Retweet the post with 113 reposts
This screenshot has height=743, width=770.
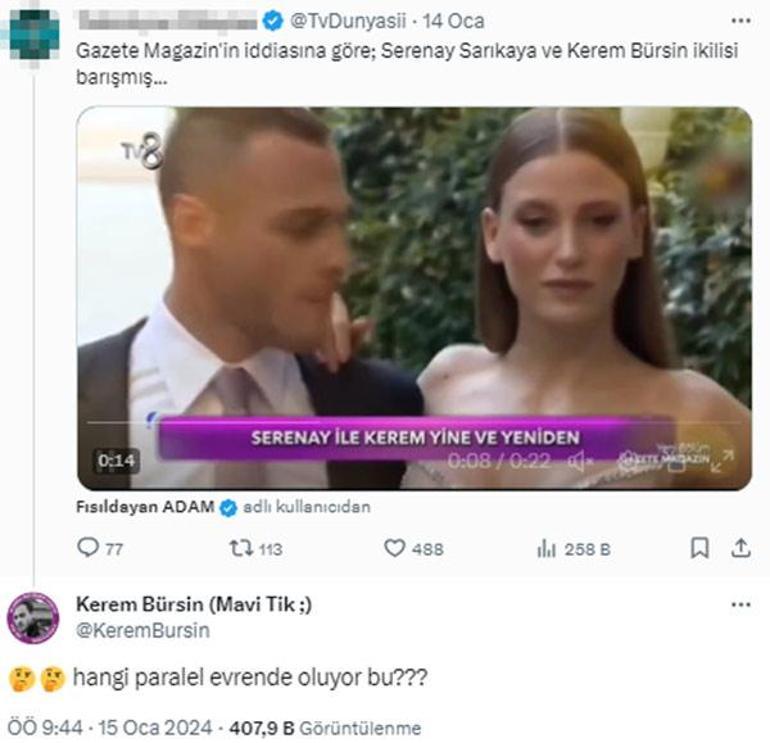click(x=240, y=548)
